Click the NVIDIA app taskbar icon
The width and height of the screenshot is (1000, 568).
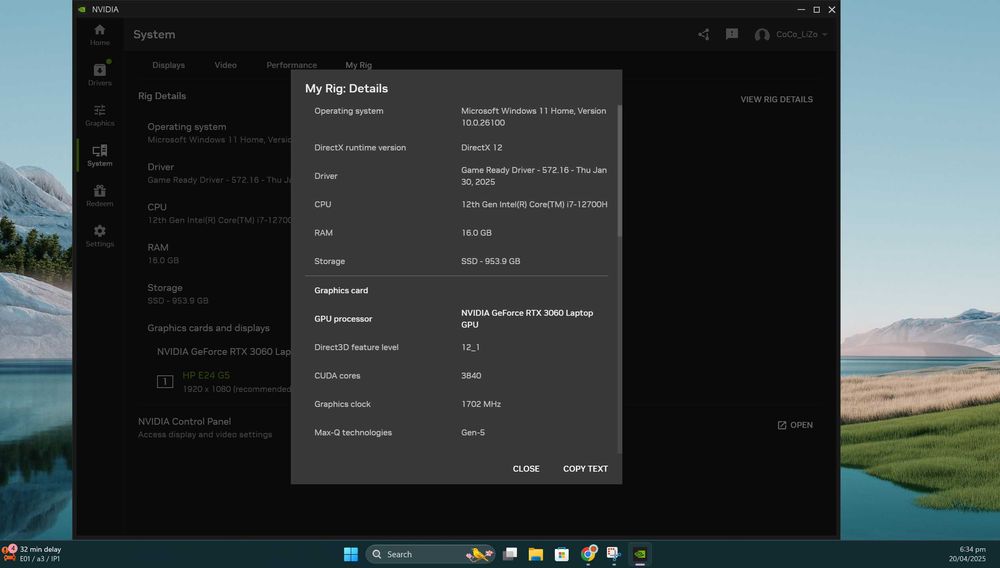[x=640, y=554]
